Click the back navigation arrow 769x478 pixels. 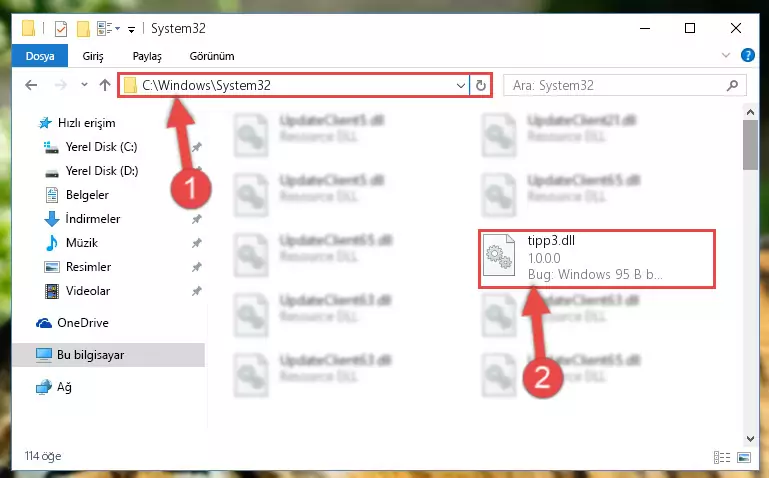pos(31,85)
